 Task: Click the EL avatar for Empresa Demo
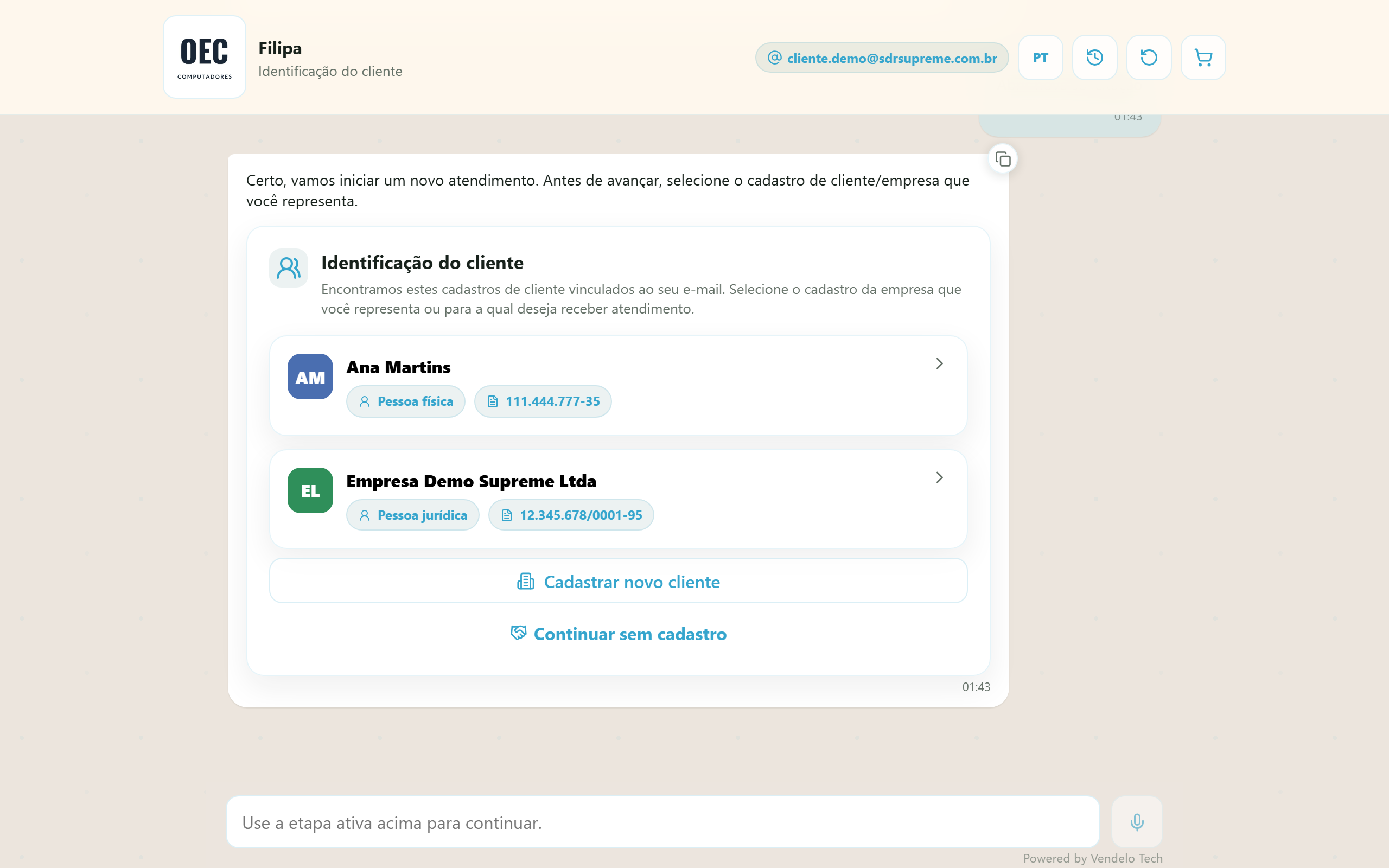[310, 490]
